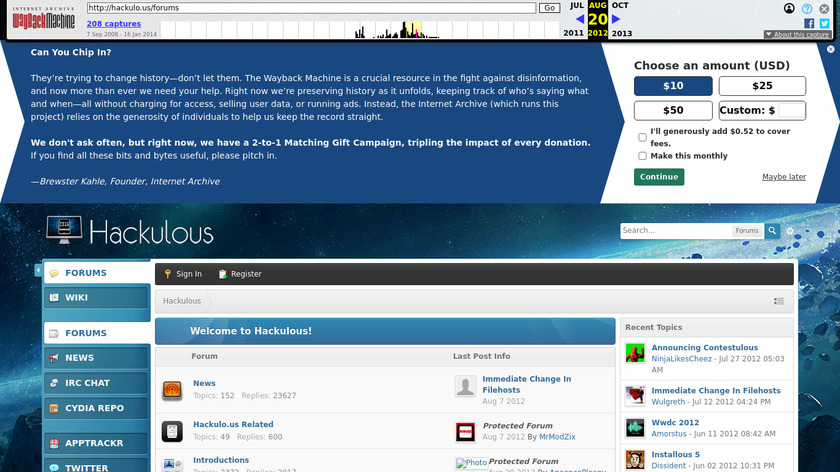The image size is (840, 472).
Task: Open Dissident avatar in Recent Topics
Action: tap(635, 460)
